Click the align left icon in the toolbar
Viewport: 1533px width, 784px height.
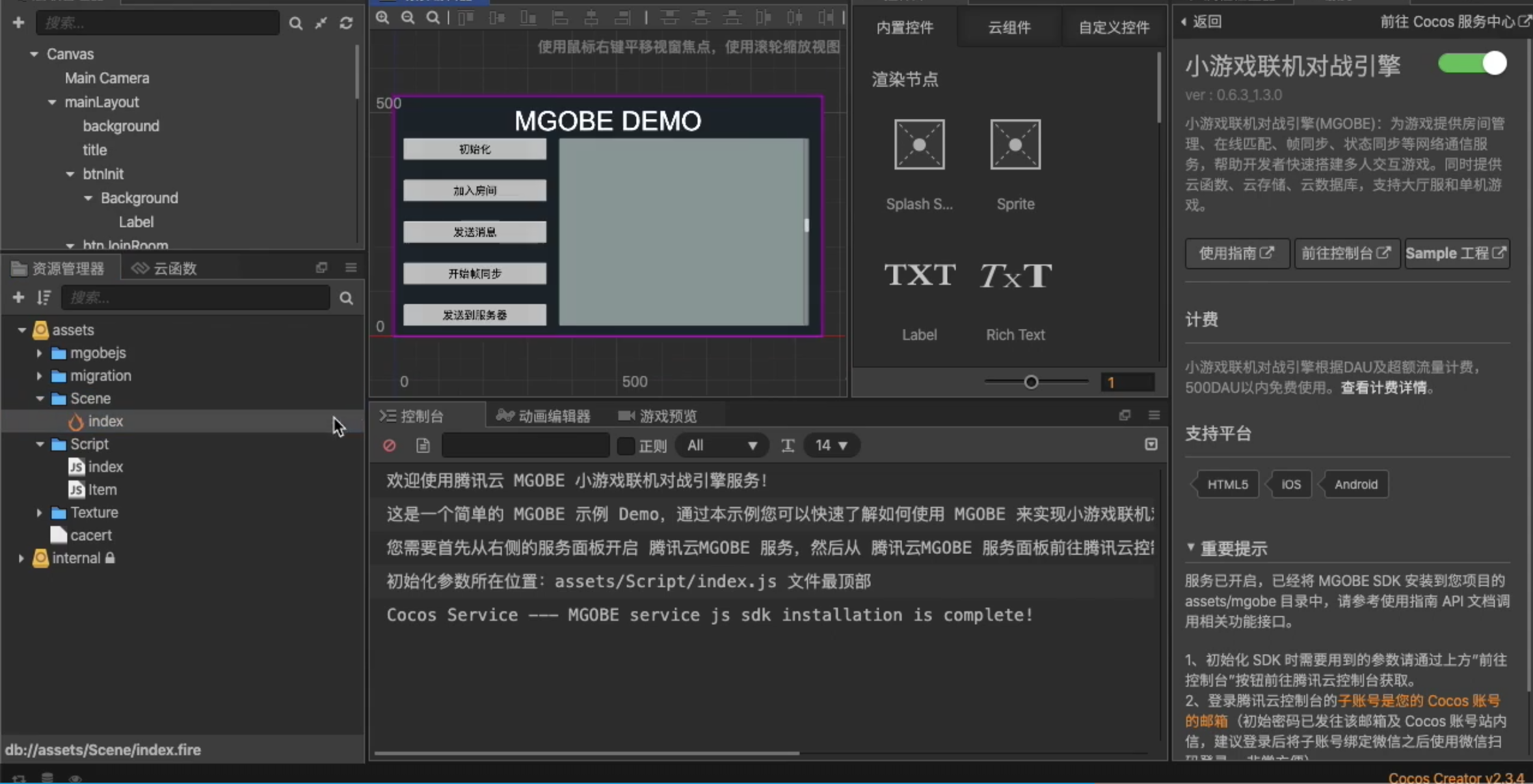coord(561,18)
